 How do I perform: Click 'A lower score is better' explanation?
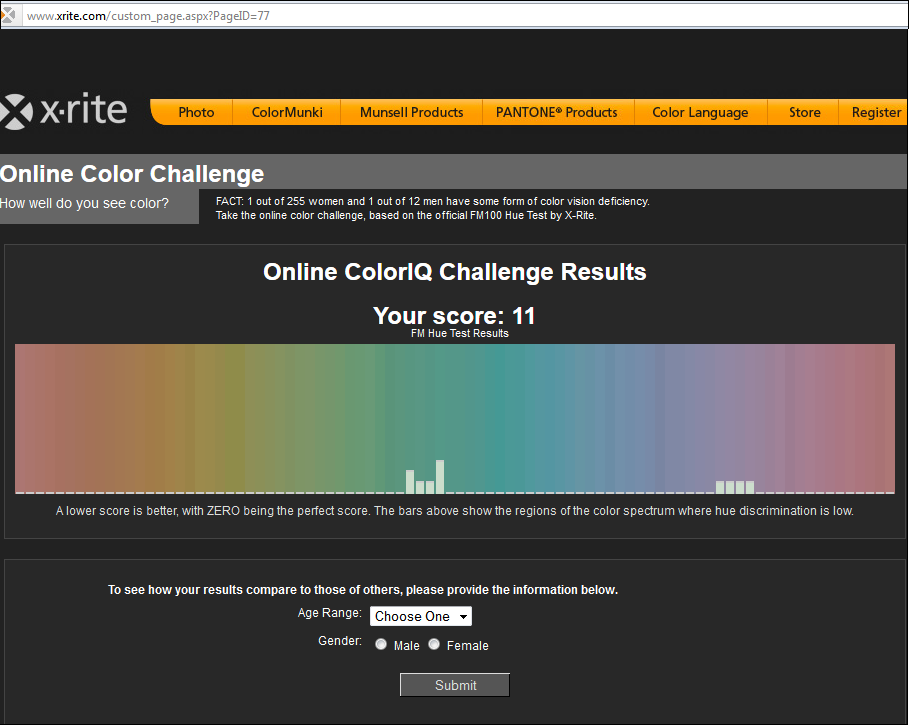tap(454, 511)
